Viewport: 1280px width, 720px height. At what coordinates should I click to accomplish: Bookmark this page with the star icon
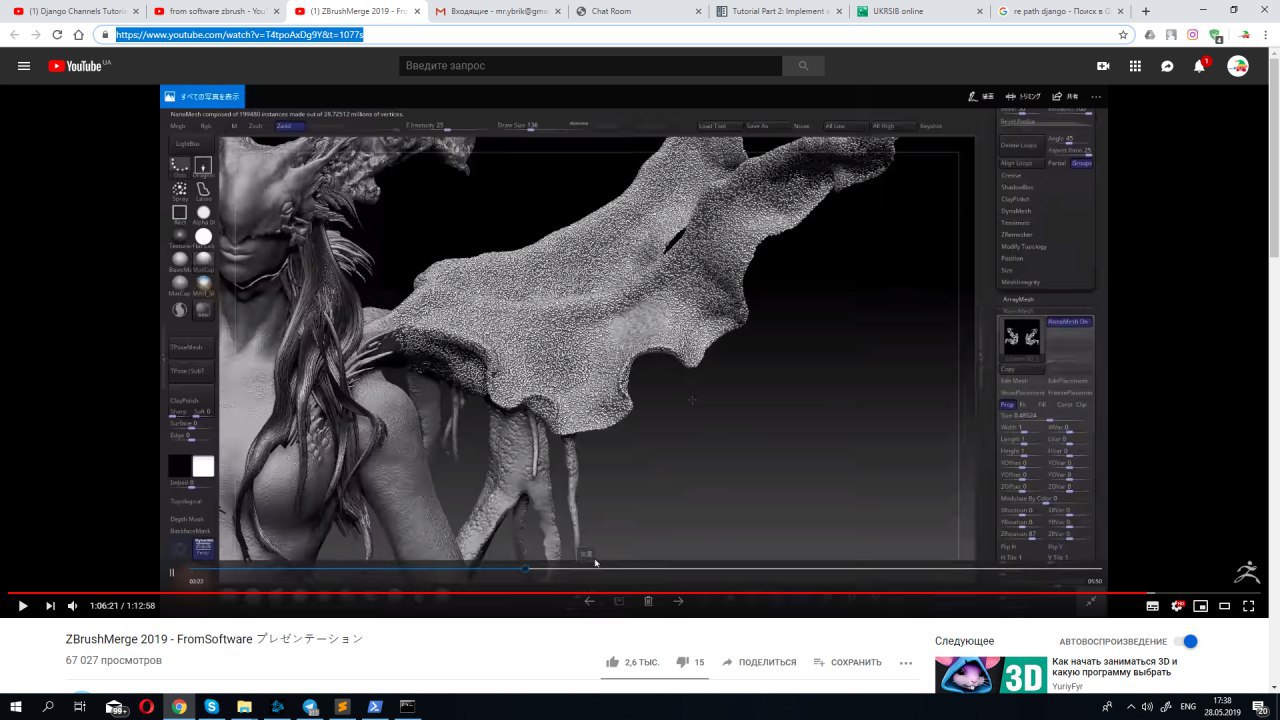1123,34
